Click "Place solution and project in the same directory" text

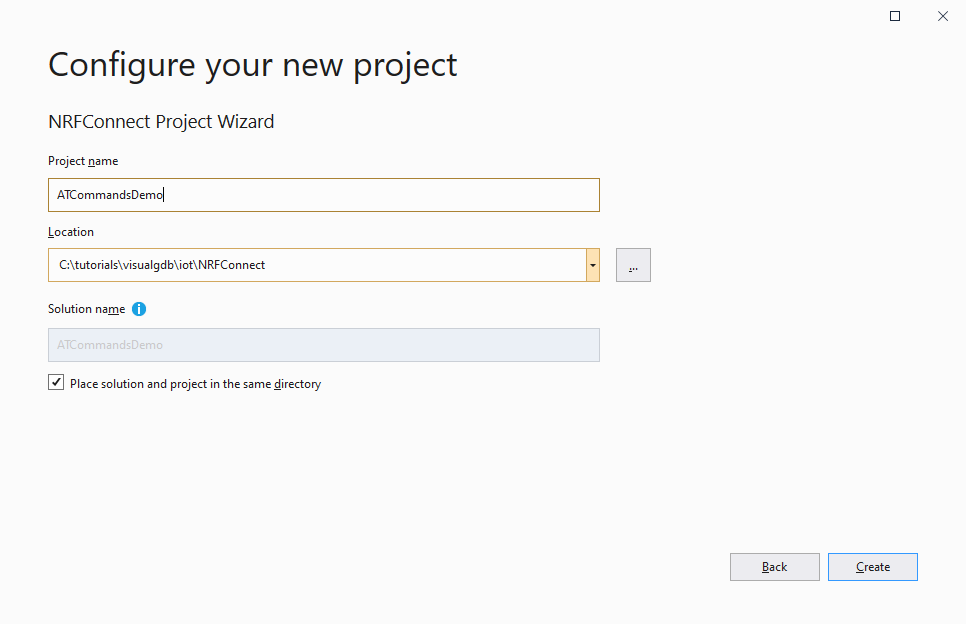[195, 384]
